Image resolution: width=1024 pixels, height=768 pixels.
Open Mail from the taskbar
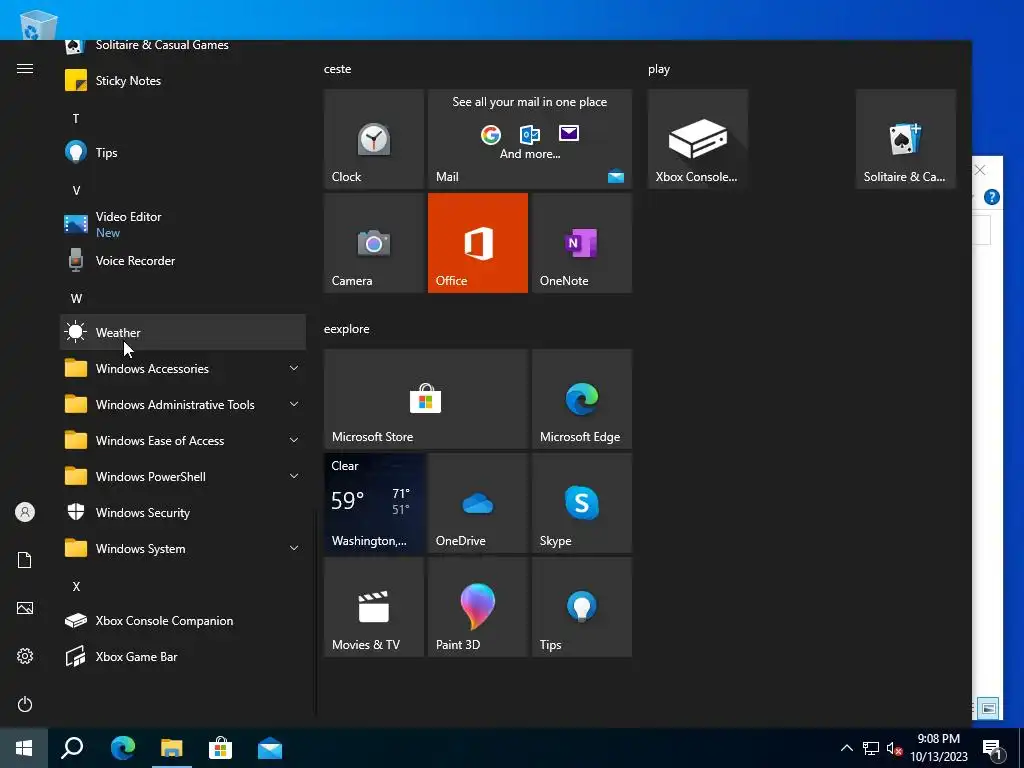pyautogui.click(x=270, y=748)
